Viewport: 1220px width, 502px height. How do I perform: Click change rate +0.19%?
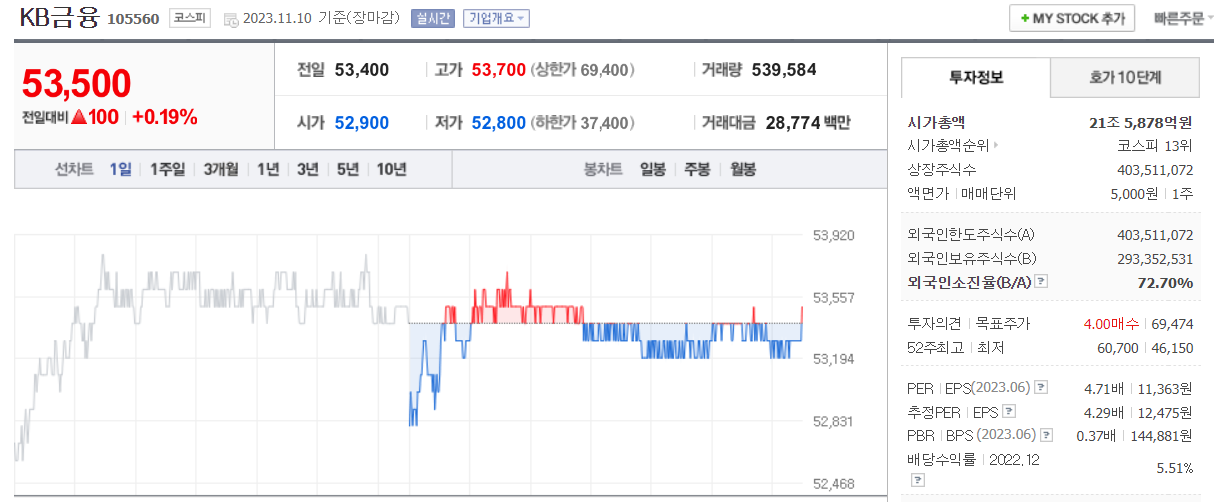[165, 117]
